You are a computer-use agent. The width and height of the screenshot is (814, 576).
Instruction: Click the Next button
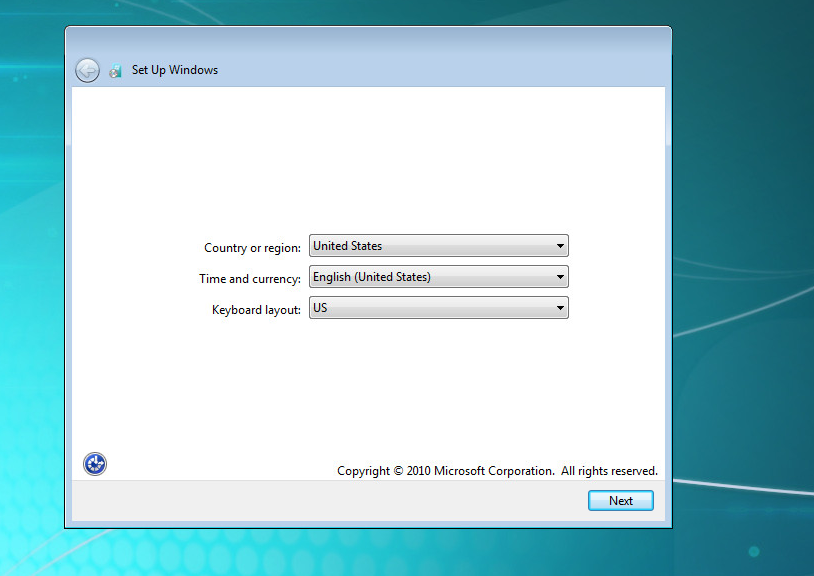[621, 501]
